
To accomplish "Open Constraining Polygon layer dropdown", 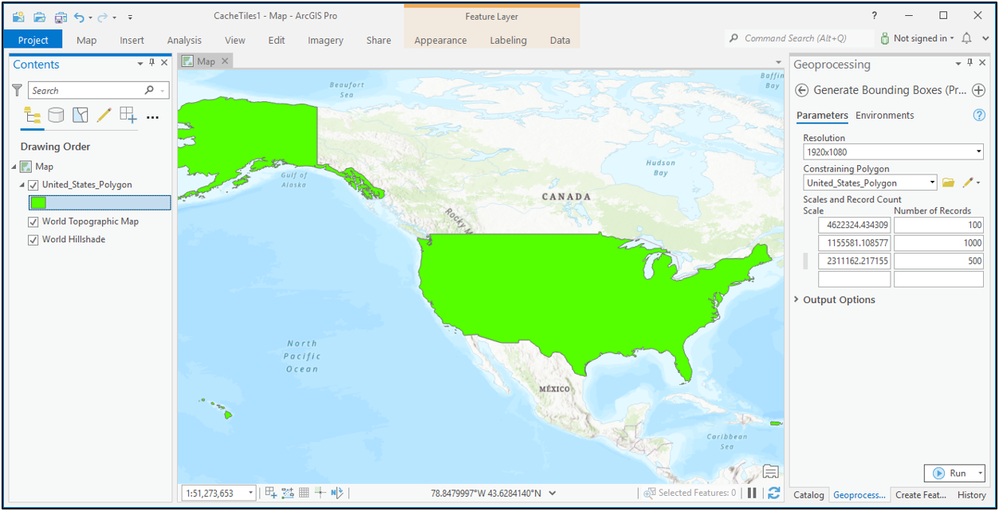I will [x=933, y=183].
